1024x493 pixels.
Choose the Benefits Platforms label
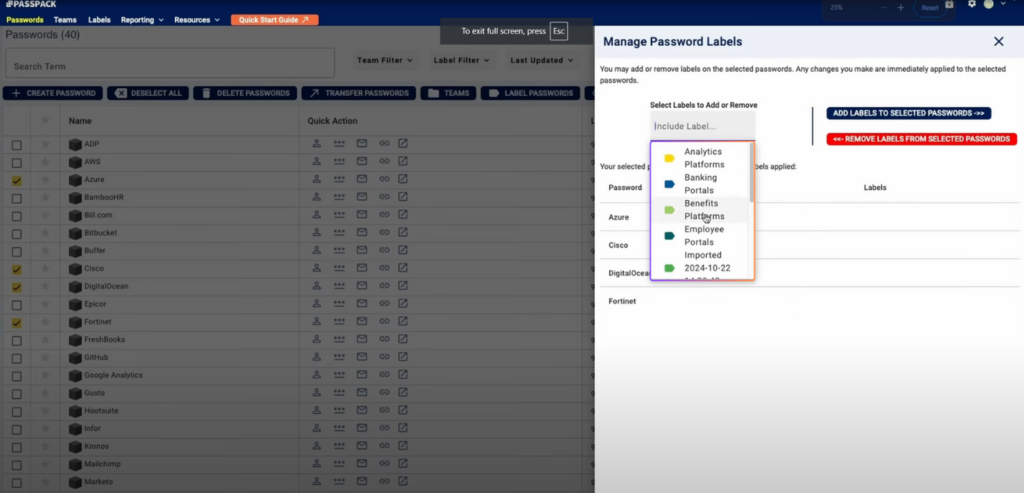coord(700,210)
